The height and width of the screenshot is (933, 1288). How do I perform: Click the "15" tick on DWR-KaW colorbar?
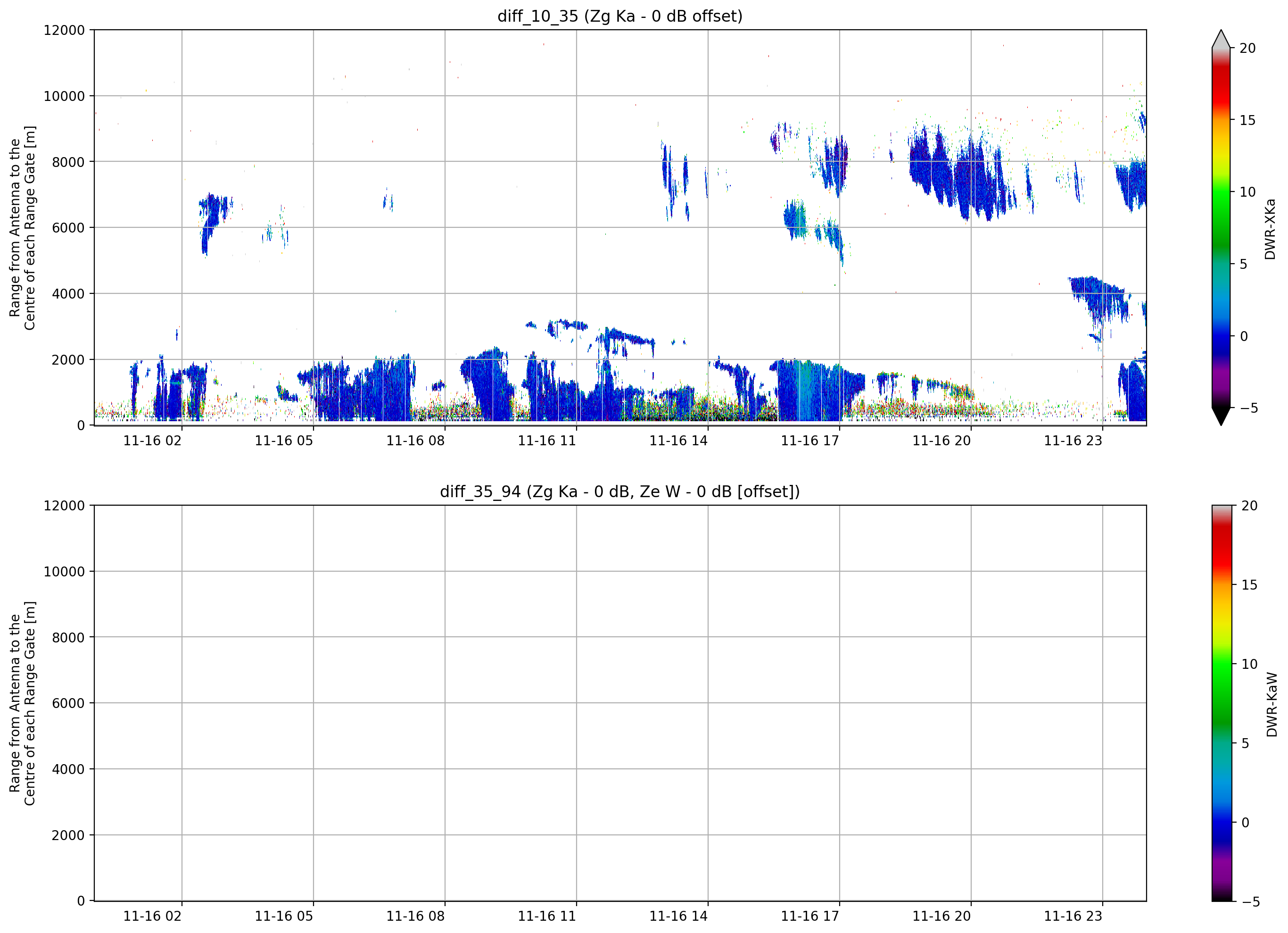point(1249,585)
